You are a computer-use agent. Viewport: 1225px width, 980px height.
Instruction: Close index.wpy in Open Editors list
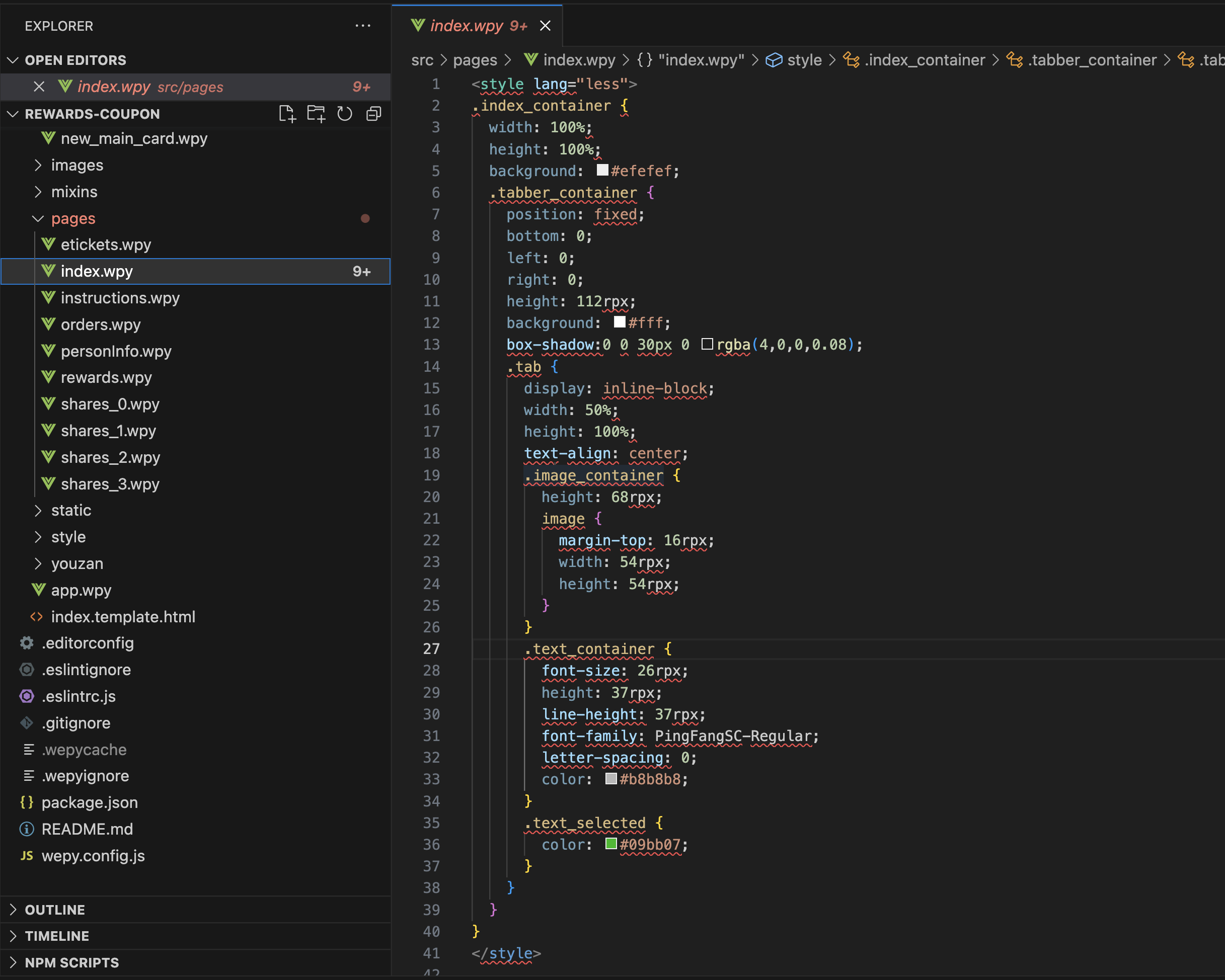click(x=39, y=87)
